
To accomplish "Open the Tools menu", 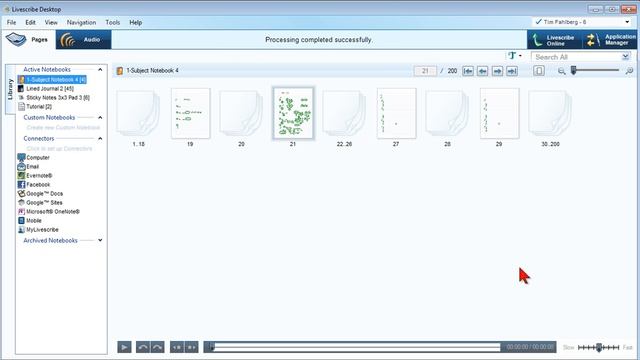I will click(x=113, y=22).
